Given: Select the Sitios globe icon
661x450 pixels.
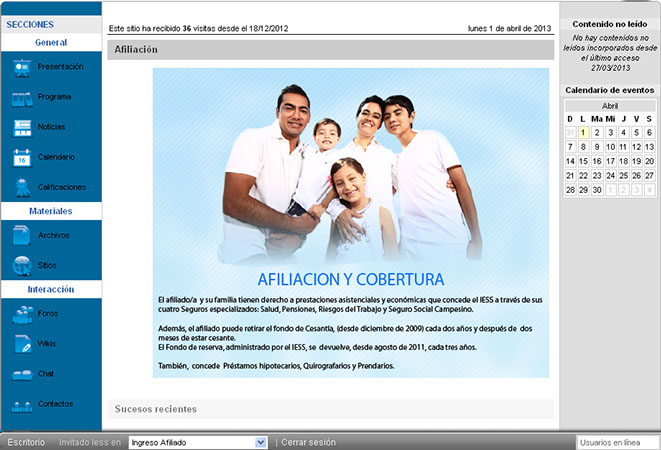Looking at the screenshot, I should [22, 265].
